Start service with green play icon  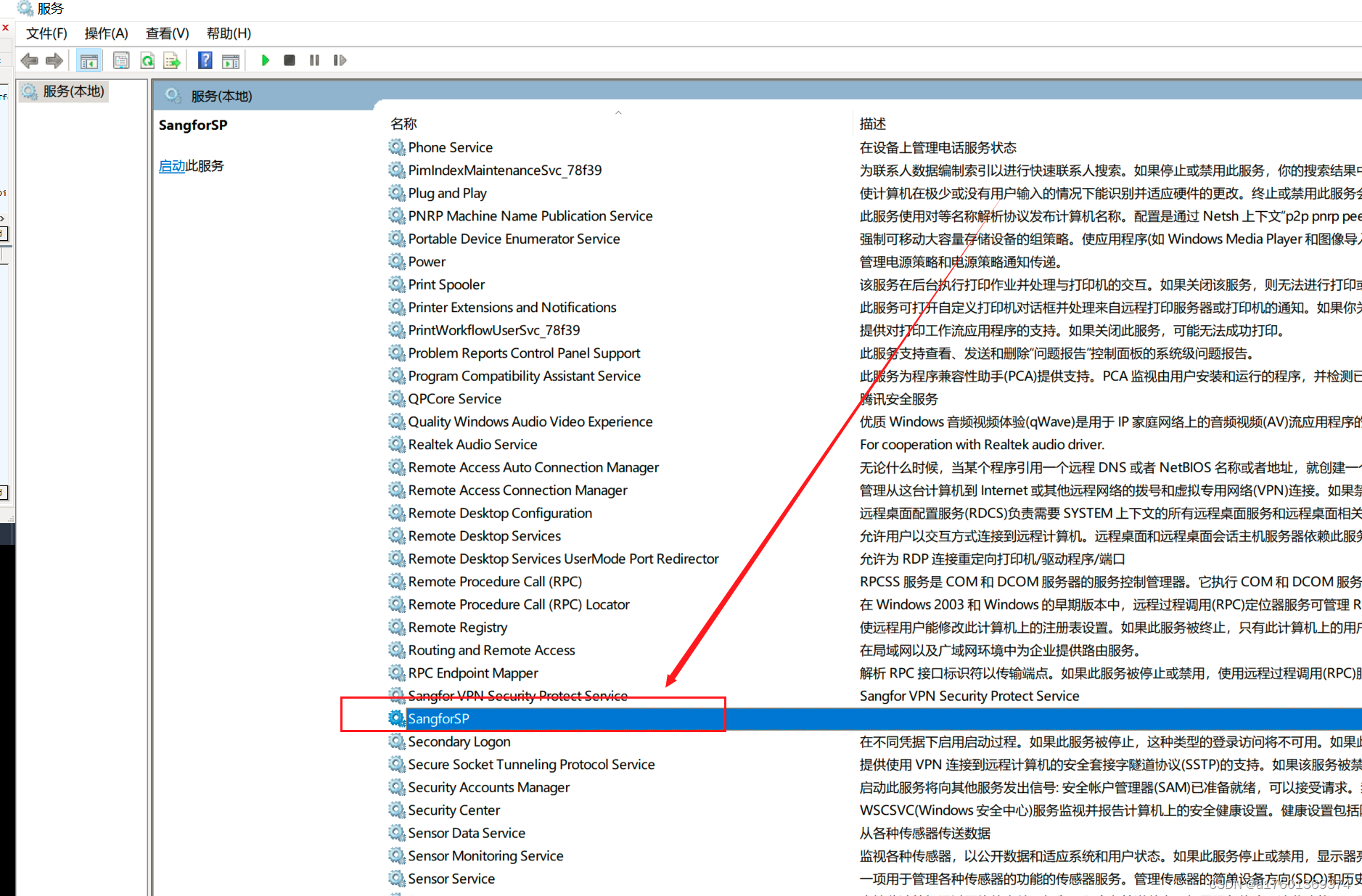(x=266, y=61)
